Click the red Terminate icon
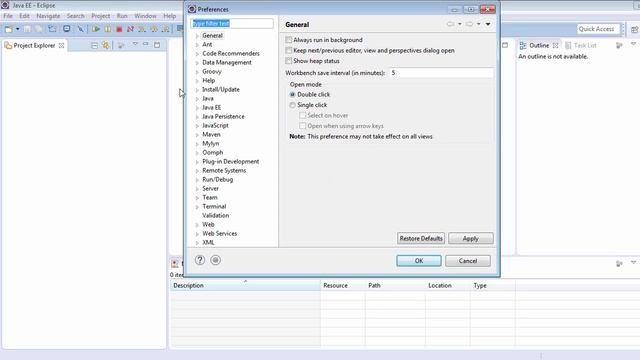The image size is (640, 360). pyautogui.click(x=119, y=29)
